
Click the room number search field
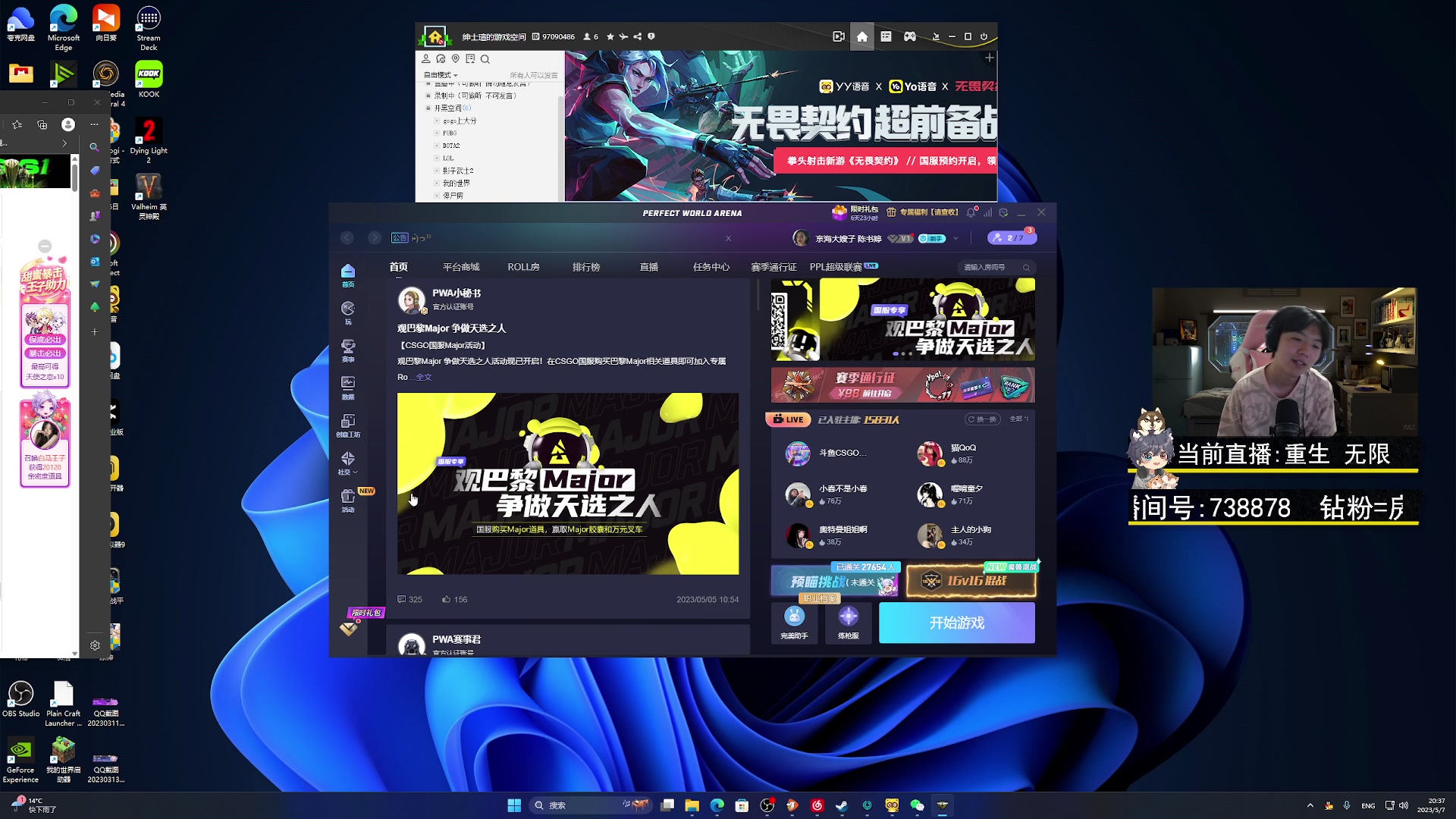coord(996,267)
